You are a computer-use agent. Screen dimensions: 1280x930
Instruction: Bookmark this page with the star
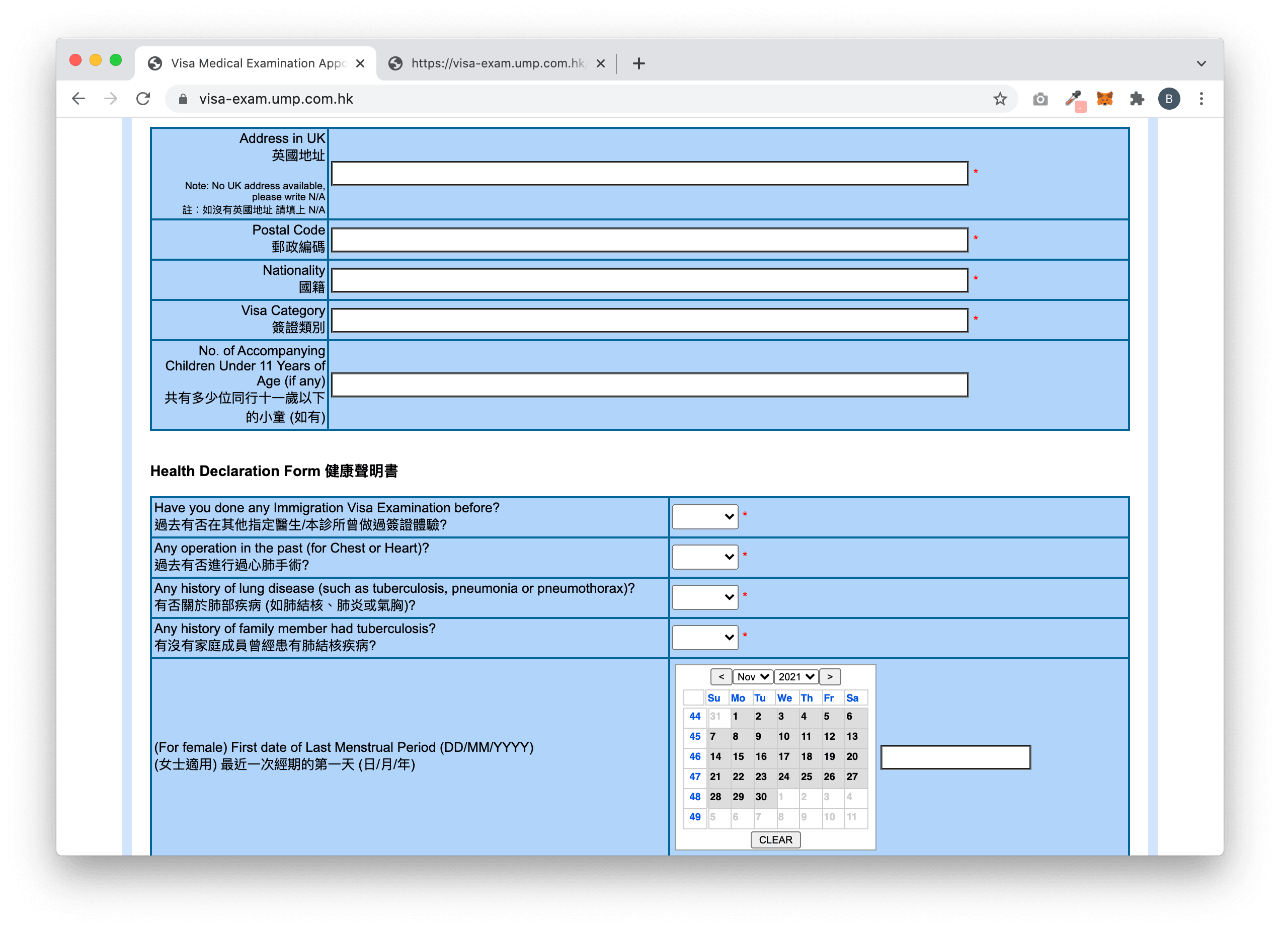[1000, 99]
